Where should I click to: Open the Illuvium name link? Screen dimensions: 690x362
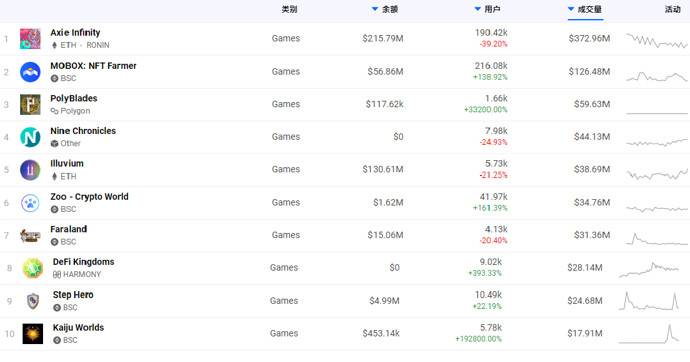click(x=67, y=164)
